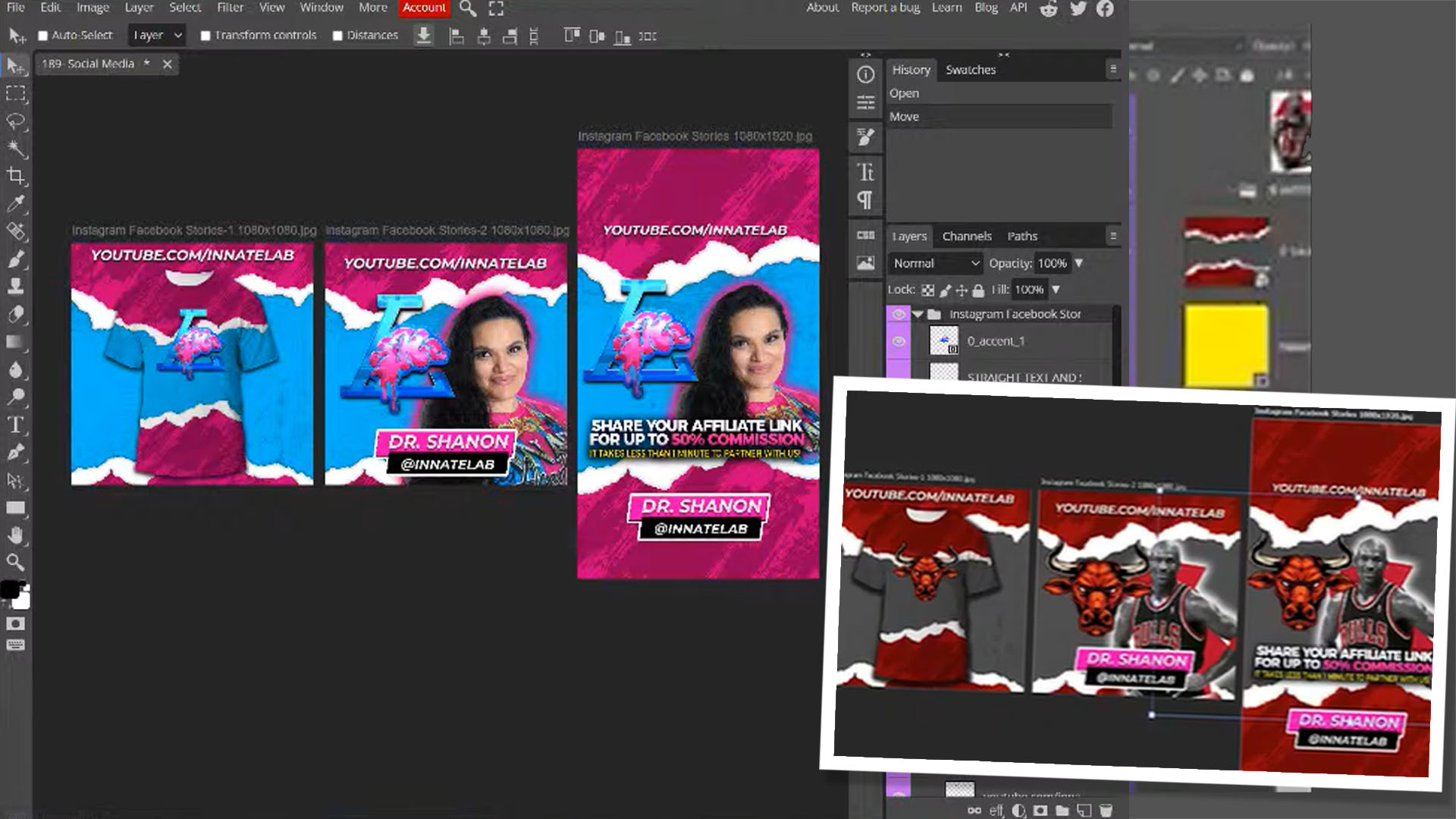Collapse the Instagram Facebook Stor folder
Viewport: 1456px width, 819px height.
pyautogui.click(x=918, y=314)
